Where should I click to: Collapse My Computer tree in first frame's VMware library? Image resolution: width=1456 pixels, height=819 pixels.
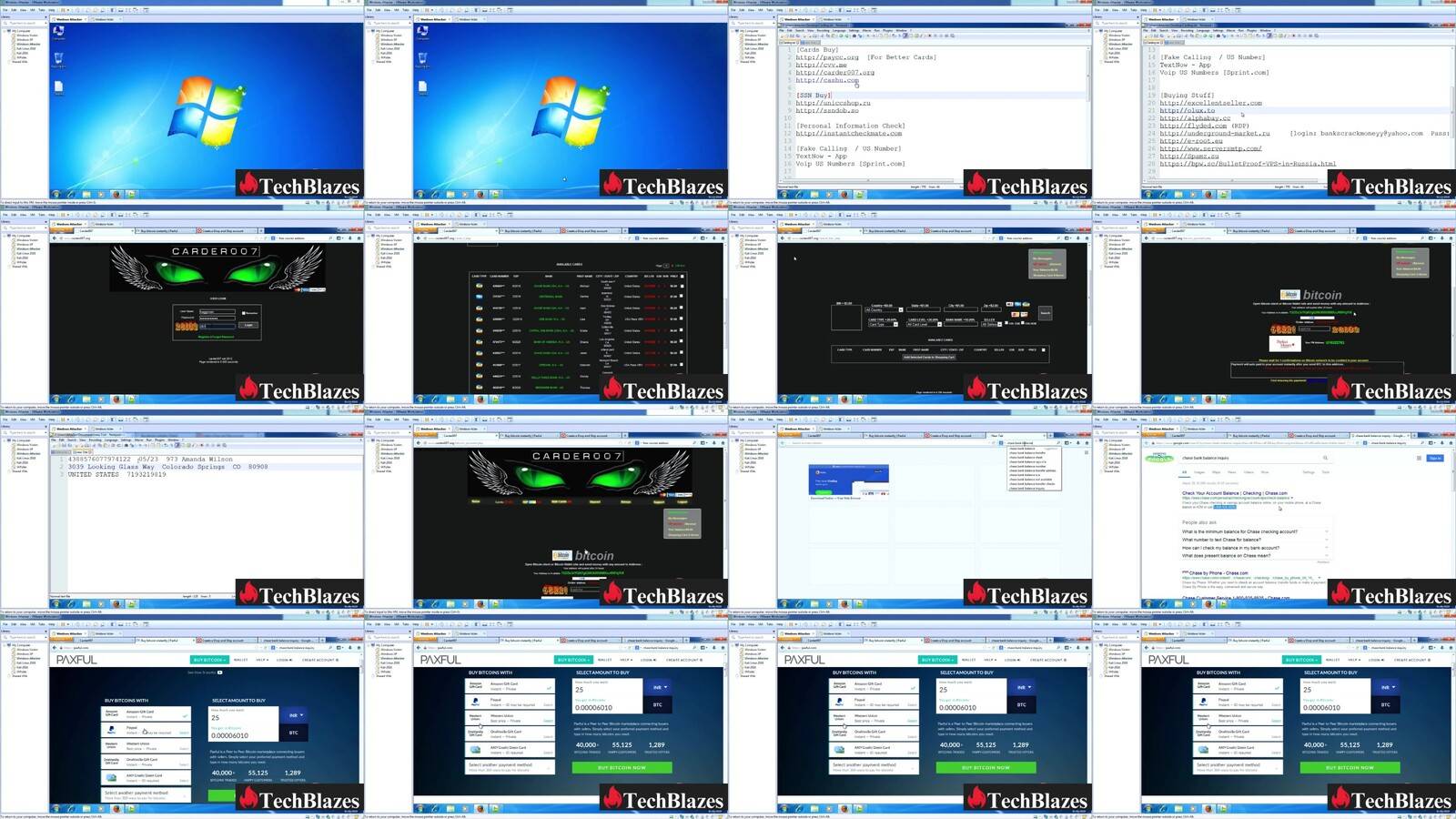pyautogui.click(x=5, y=31)
